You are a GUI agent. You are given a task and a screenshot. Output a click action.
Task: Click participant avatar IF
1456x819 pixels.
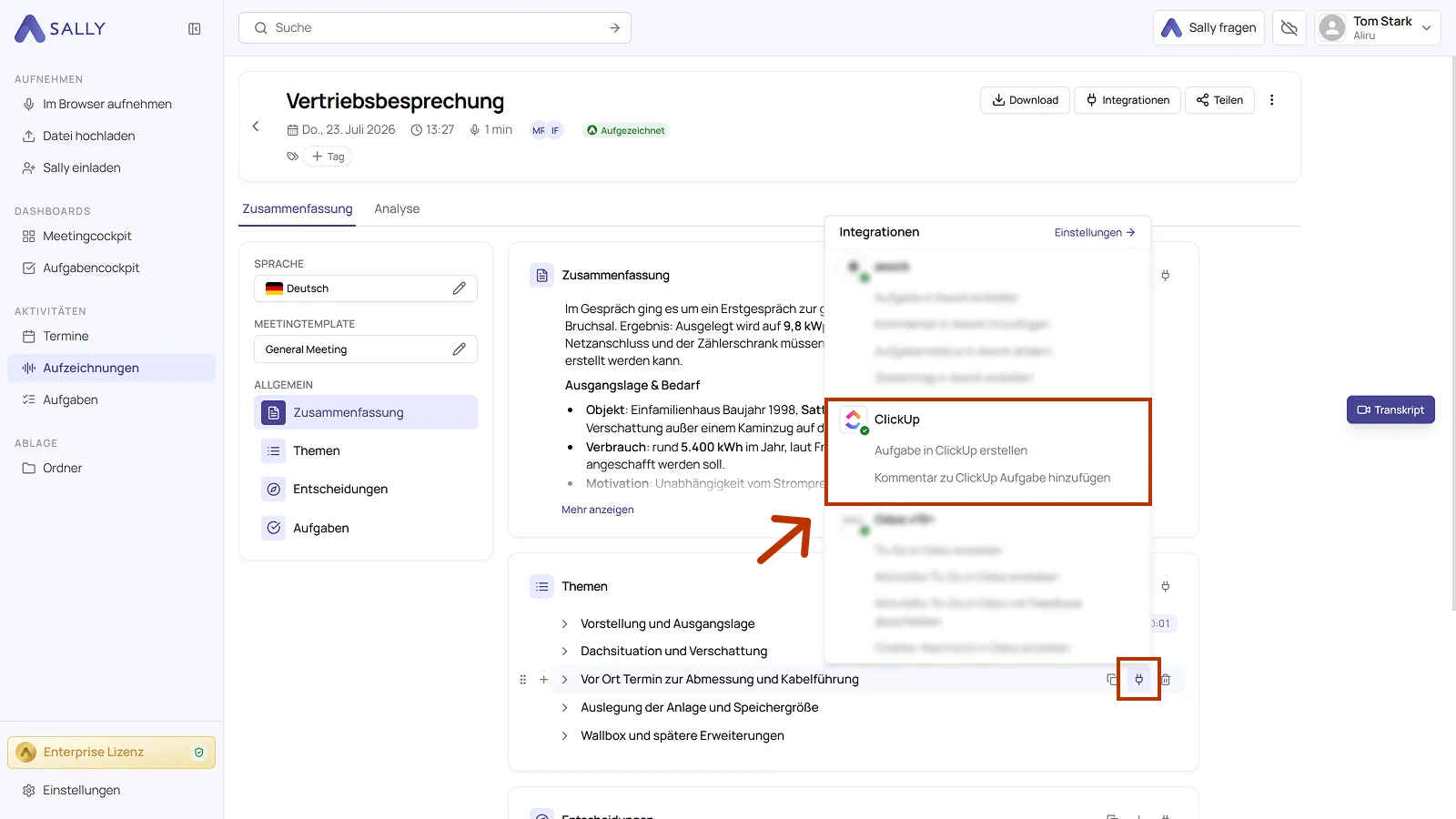pyautogui.click(x=555, y=130)
